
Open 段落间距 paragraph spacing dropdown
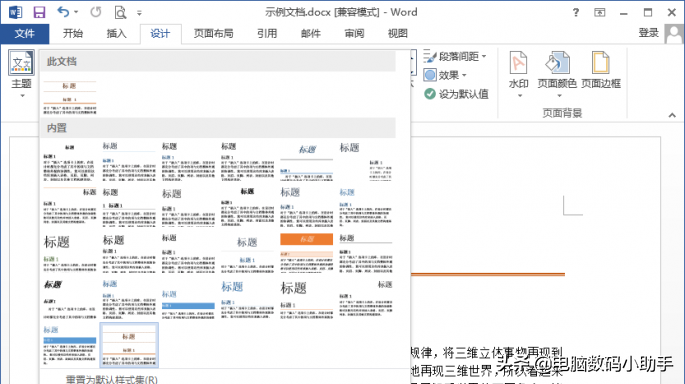pyautogui.click(x=455, y=56)
